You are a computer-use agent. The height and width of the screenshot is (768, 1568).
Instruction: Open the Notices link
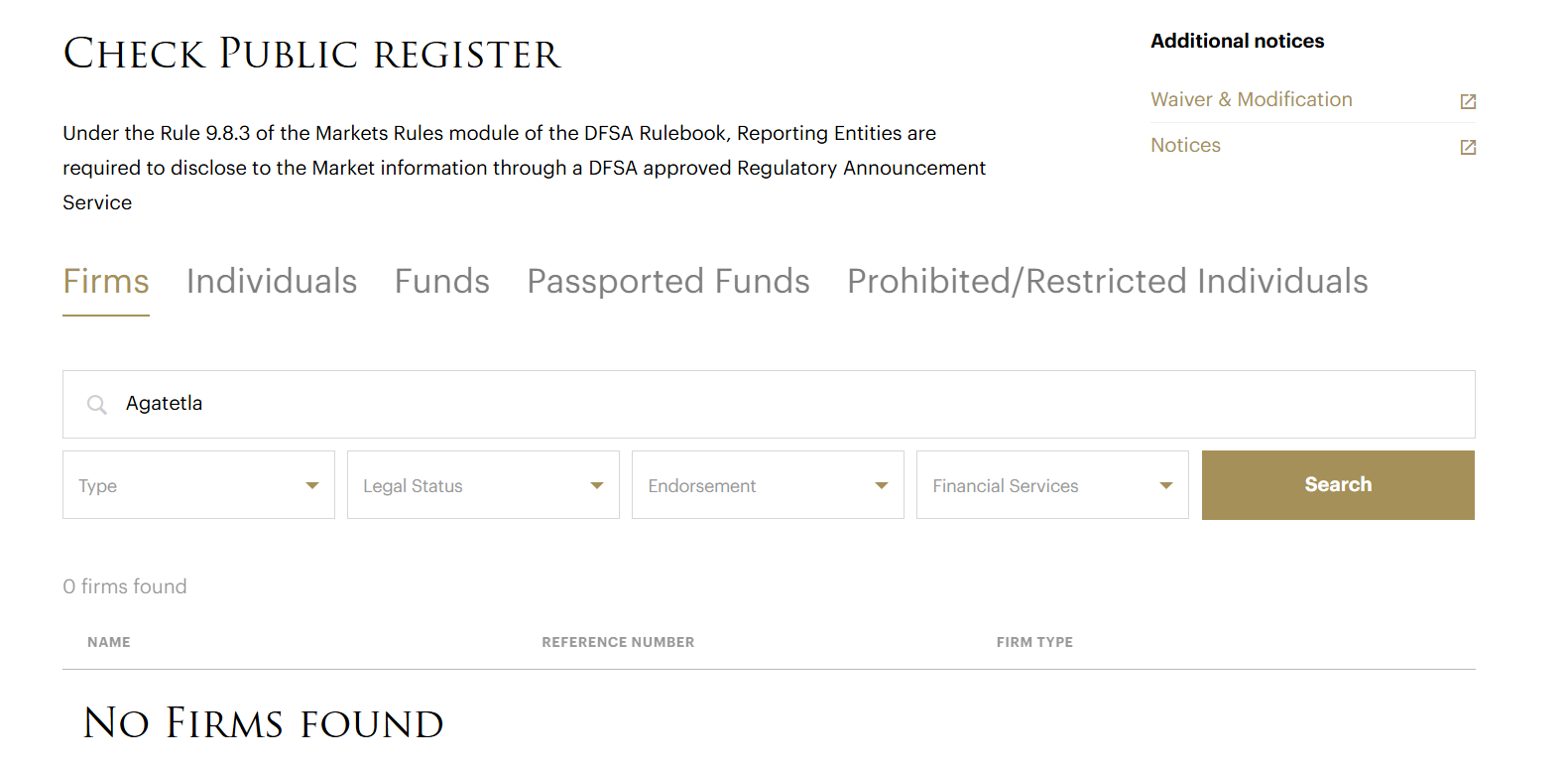[x=1185, y=145]
